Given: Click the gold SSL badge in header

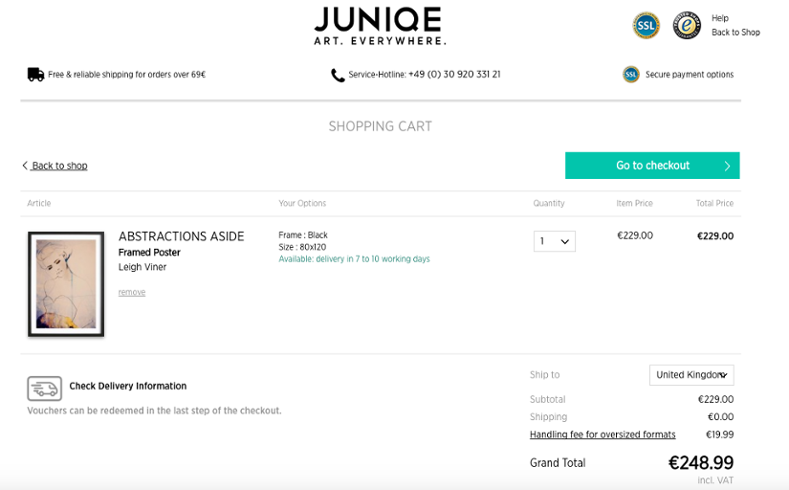Looking at the screenshot, I should [646, 25].
